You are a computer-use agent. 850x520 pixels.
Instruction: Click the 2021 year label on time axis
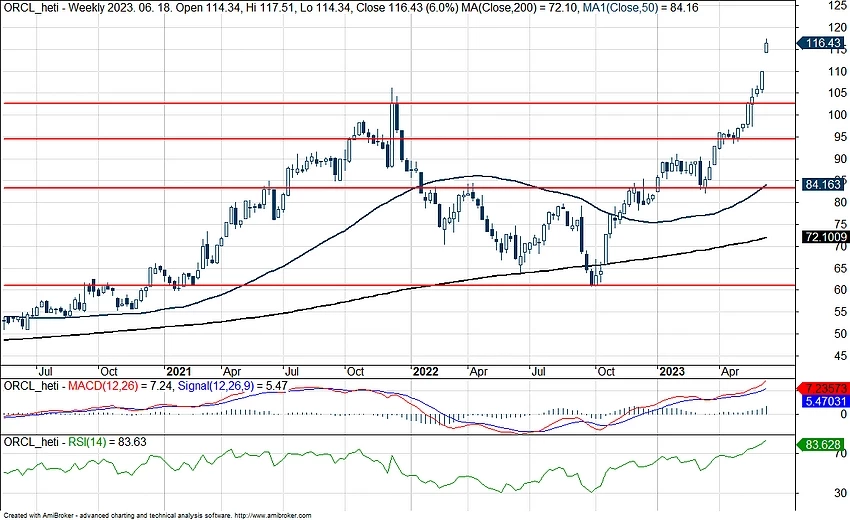(x=178, y=371)
